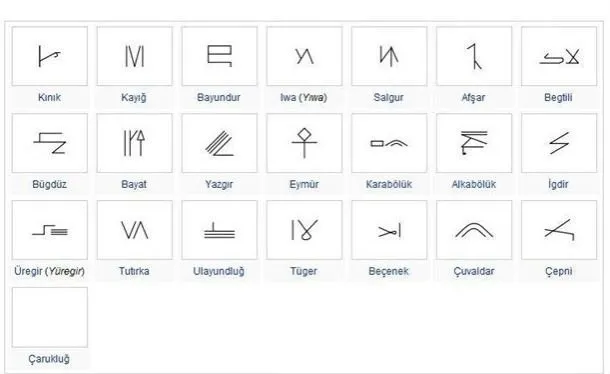Follow the Üregir (Yüregir) link
The image size is (610, 374).
pyautogui.click(x=49, y=271)
